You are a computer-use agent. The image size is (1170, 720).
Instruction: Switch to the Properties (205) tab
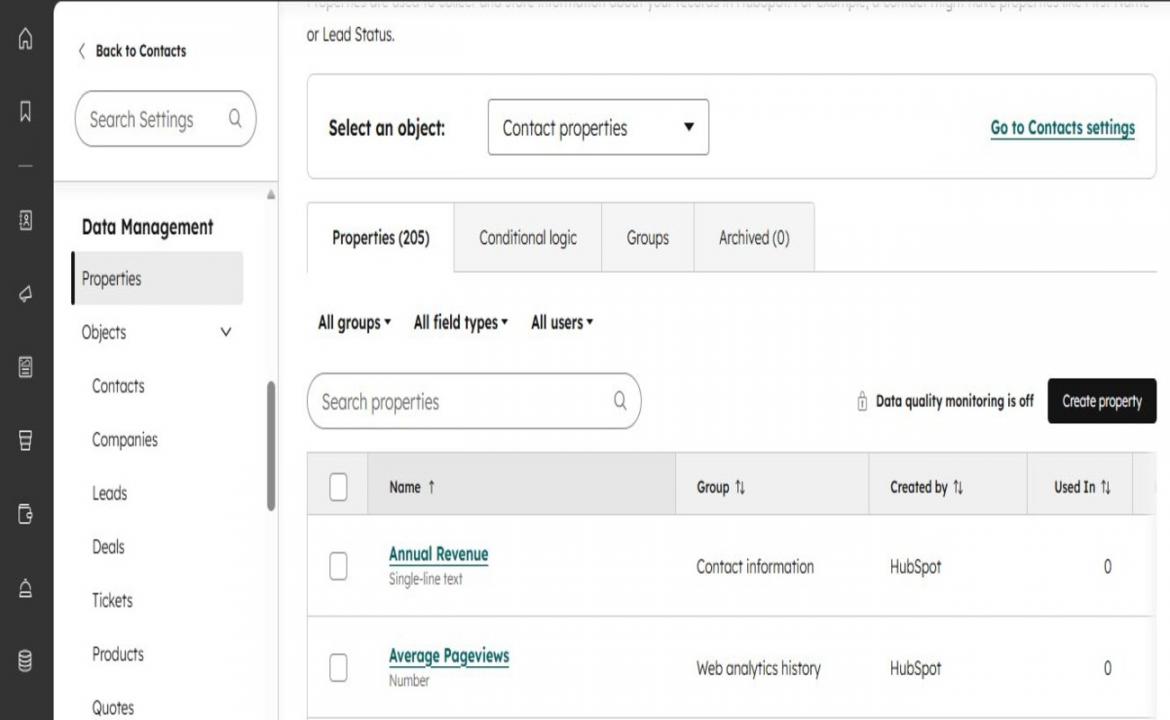click(381, 237)
